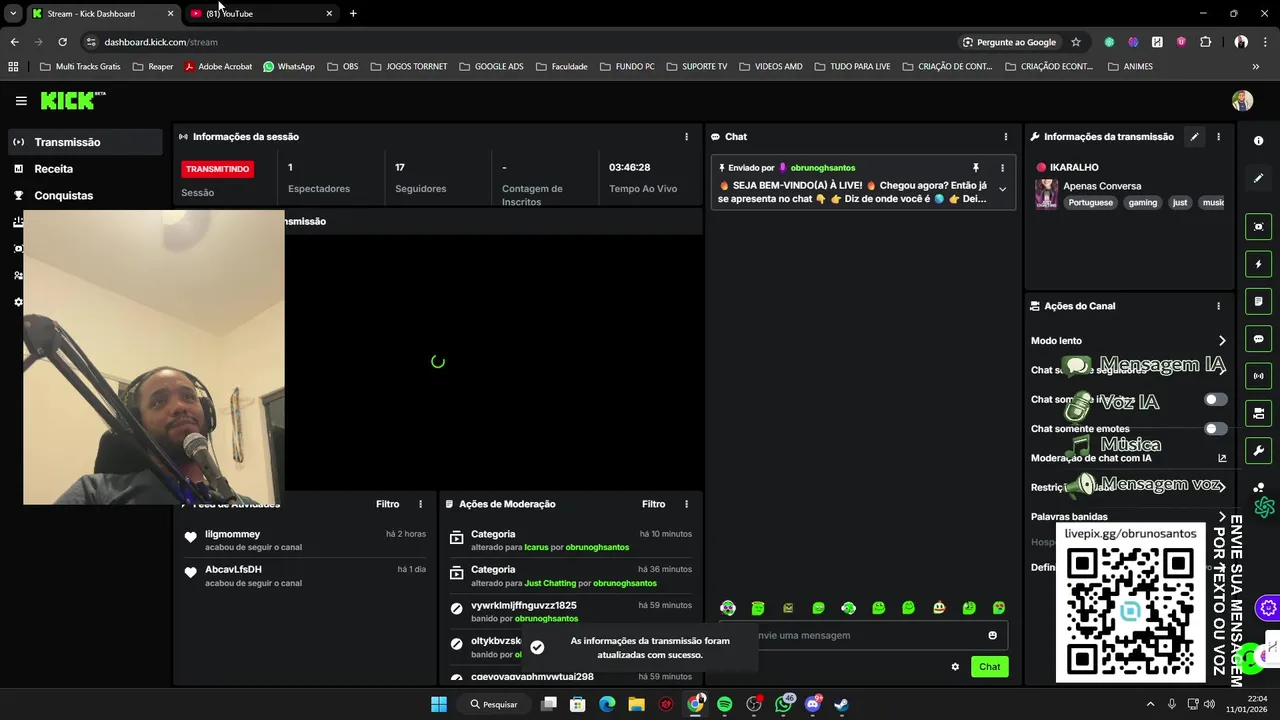
Task: Toggle the switch above Chat somente emotes
Action: click(1215, 399)
